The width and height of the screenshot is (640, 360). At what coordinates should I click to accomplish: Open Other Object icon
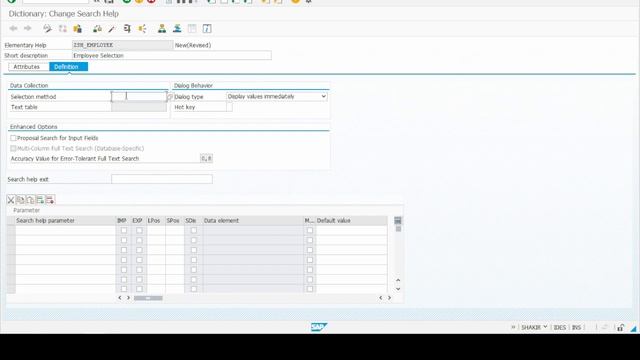(78, 29)
